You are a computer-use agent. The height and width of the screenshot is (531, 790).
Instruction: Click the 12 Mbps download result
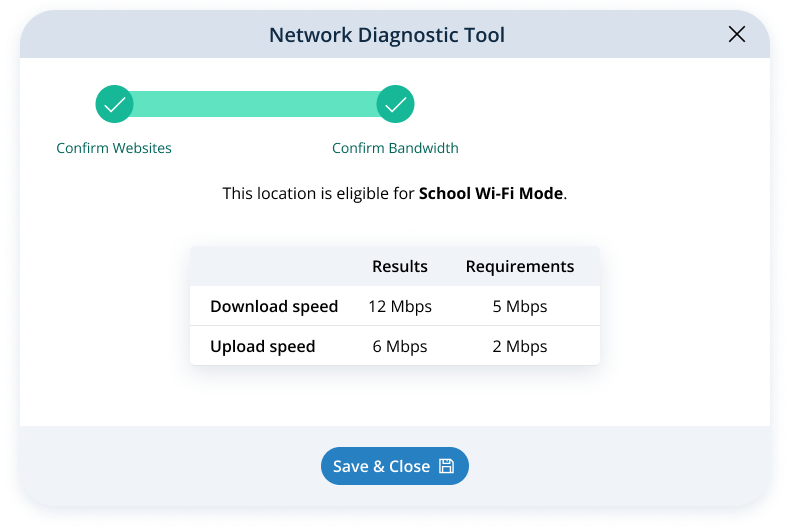pos(400,306)
